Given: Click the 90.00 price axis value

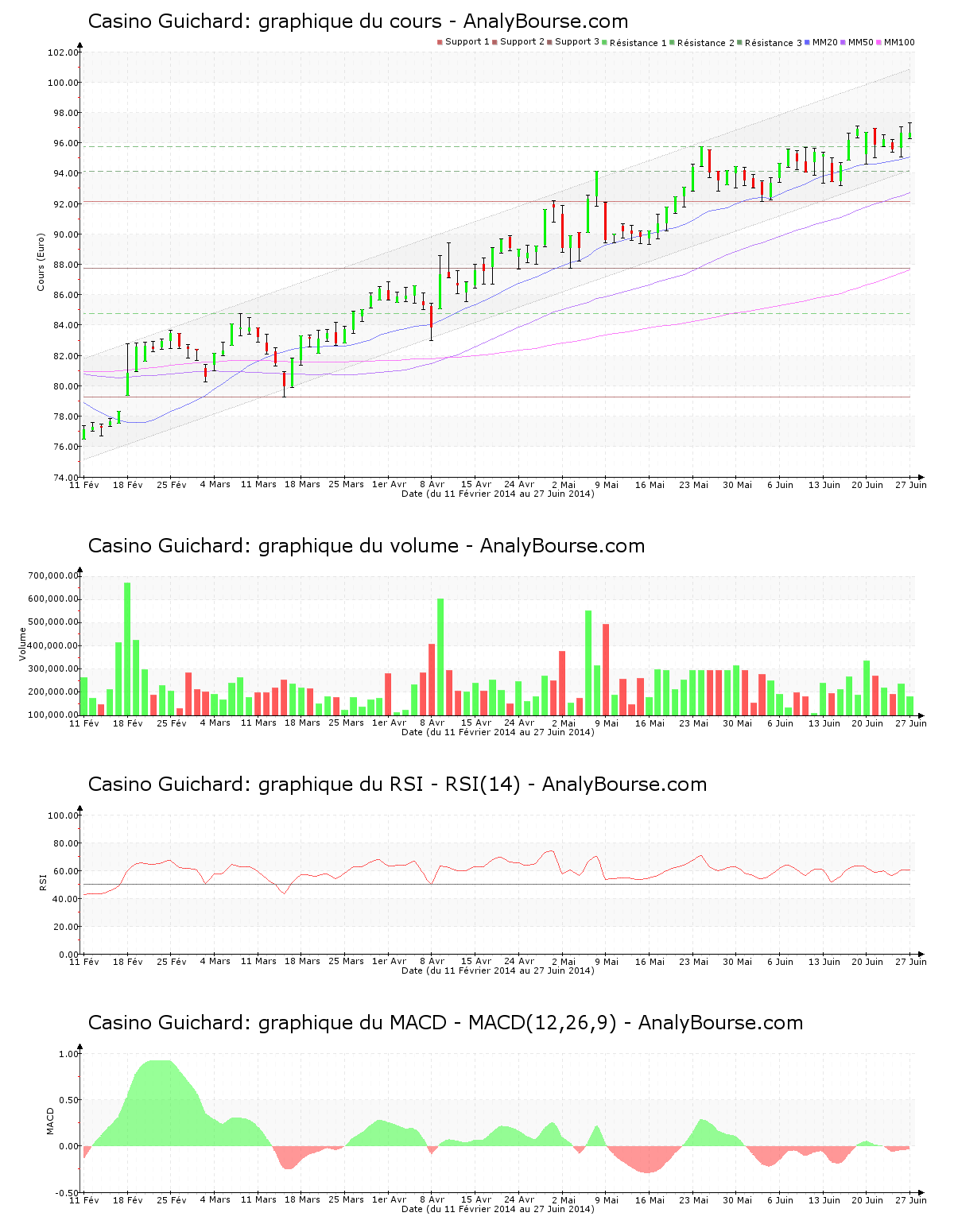Looking at the screenshot, I should point(65,234).
